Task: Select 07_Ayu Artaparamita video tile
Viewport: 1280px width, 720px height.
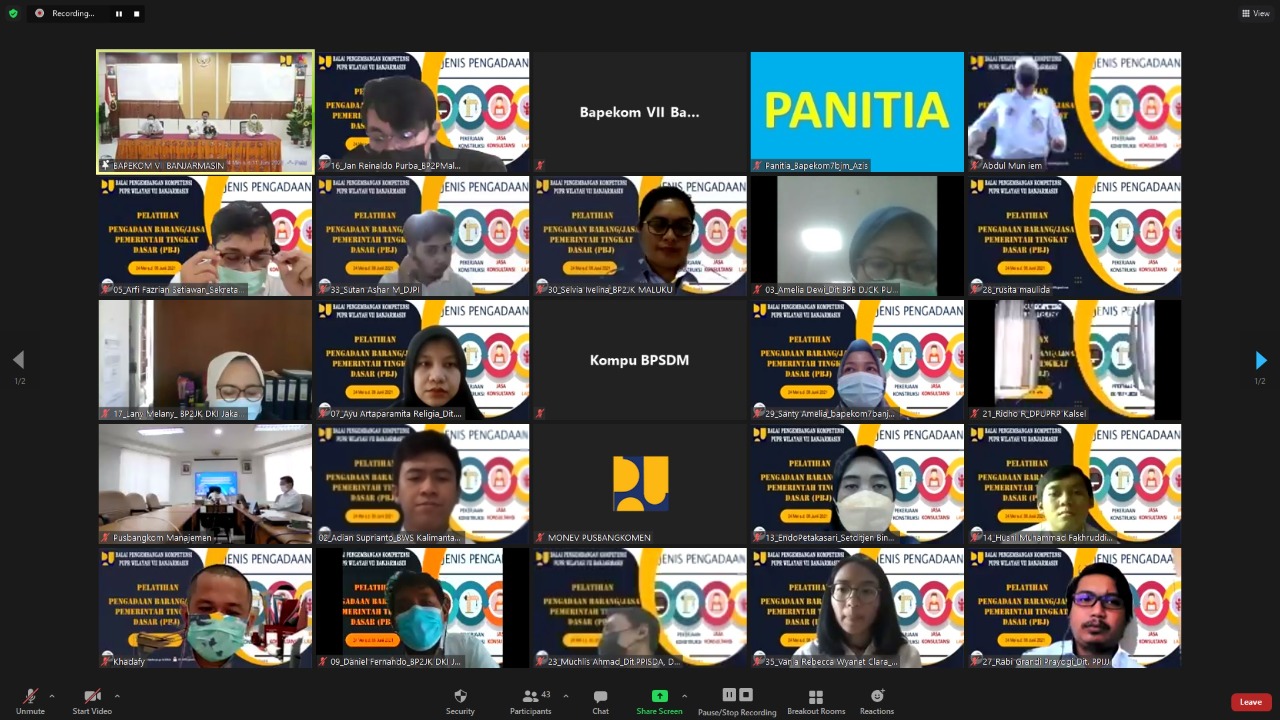Action: [x=422, y=360]
